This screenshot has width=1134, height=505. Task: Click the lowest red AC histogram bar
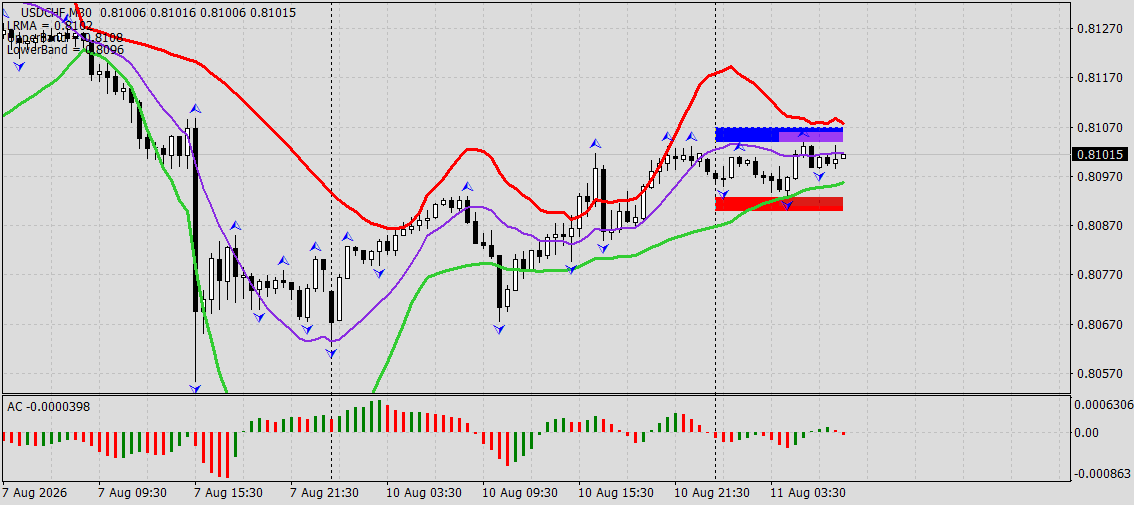click(x=227, y=455)
